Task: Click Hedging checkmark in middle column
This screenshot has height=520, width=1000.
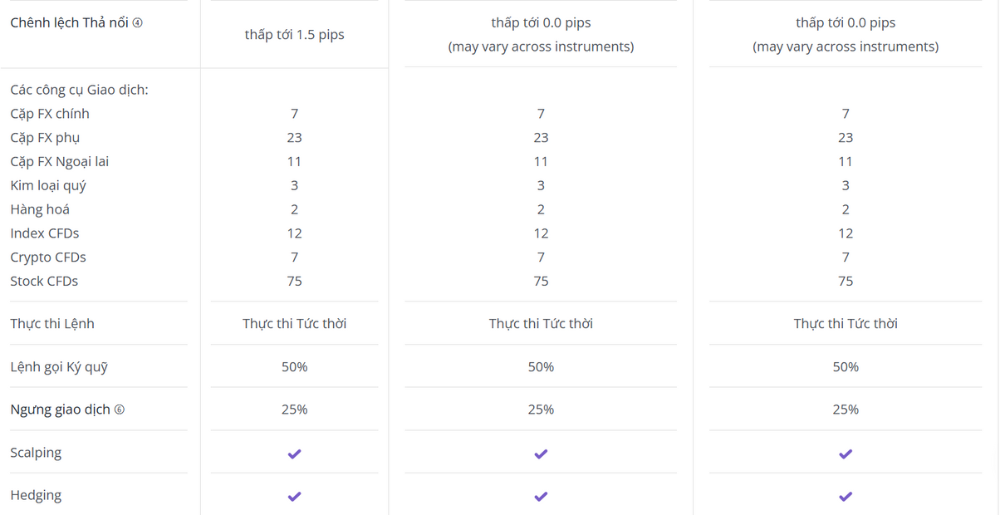Action: 540,496
